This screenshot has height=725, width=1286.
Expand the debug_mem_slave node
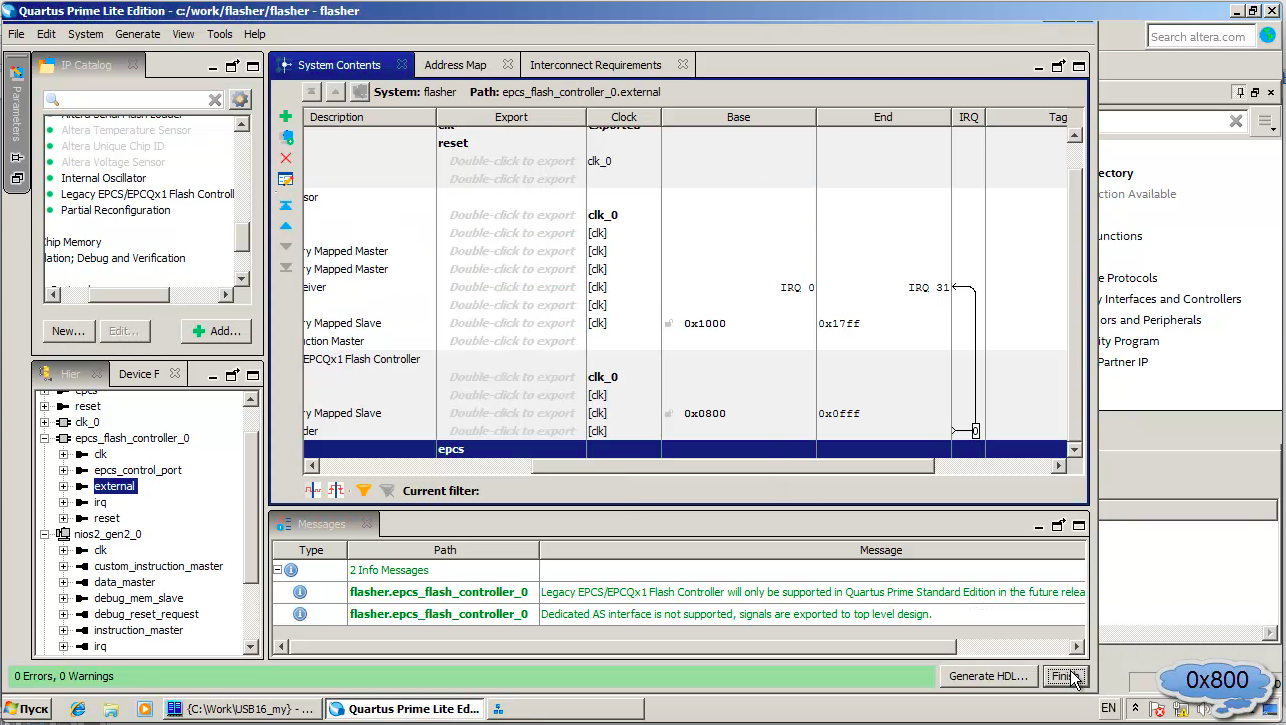tap(63, 598)
